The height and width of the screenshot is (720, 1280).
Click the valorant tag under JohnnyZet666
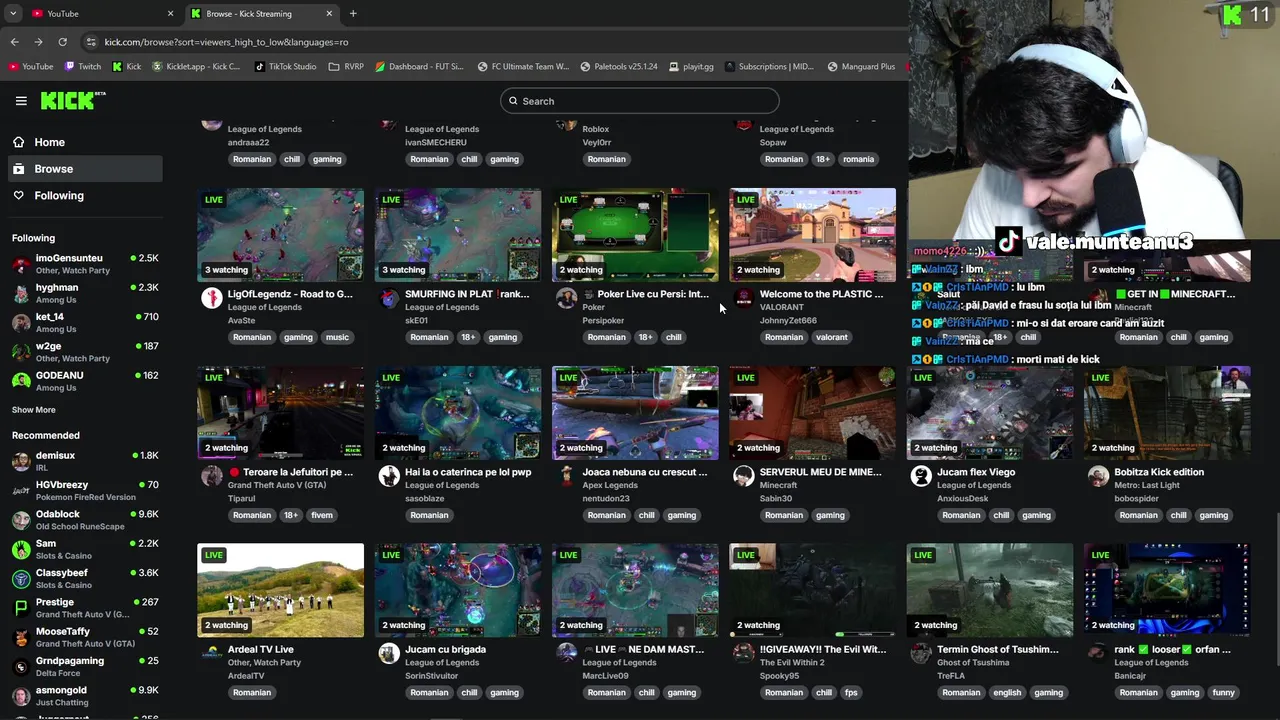click(x=832, y=337)
